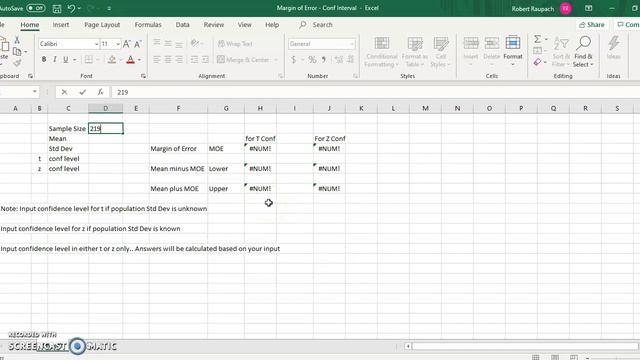Click the Insert cells button
640x360 pixels.
pyautogui.click(x=471, y=51)
